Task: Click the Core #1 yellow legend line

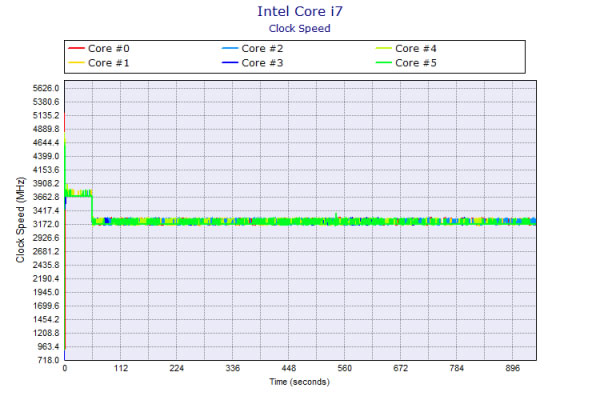Action: 76,62
